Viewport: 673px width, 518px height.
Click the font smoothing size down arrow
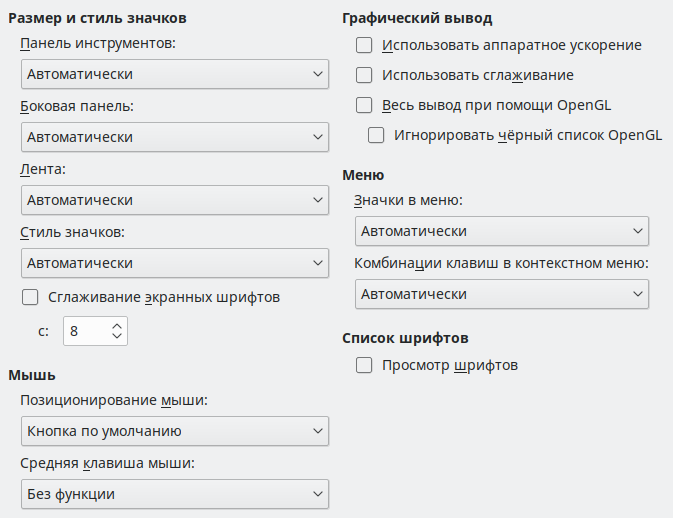(117, 337)
